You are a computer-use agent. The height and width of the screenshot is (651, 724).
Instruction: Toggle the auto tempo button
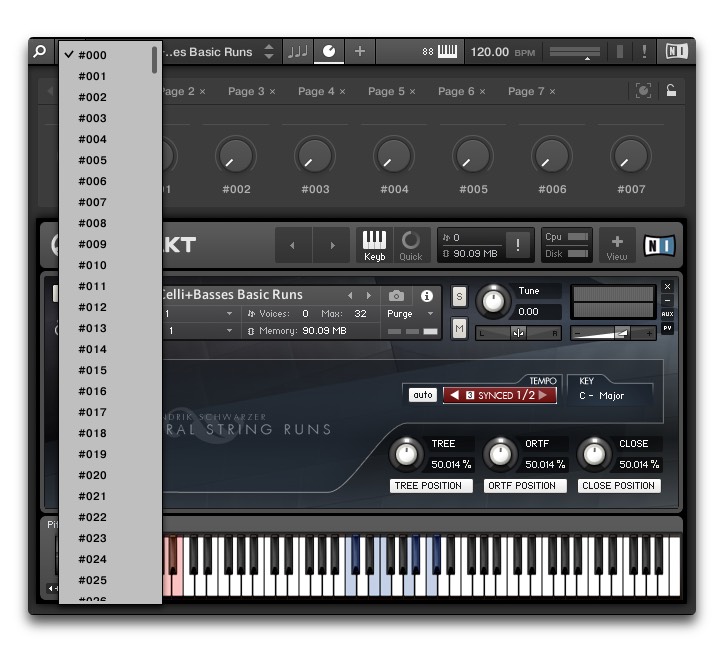(422, 395)
